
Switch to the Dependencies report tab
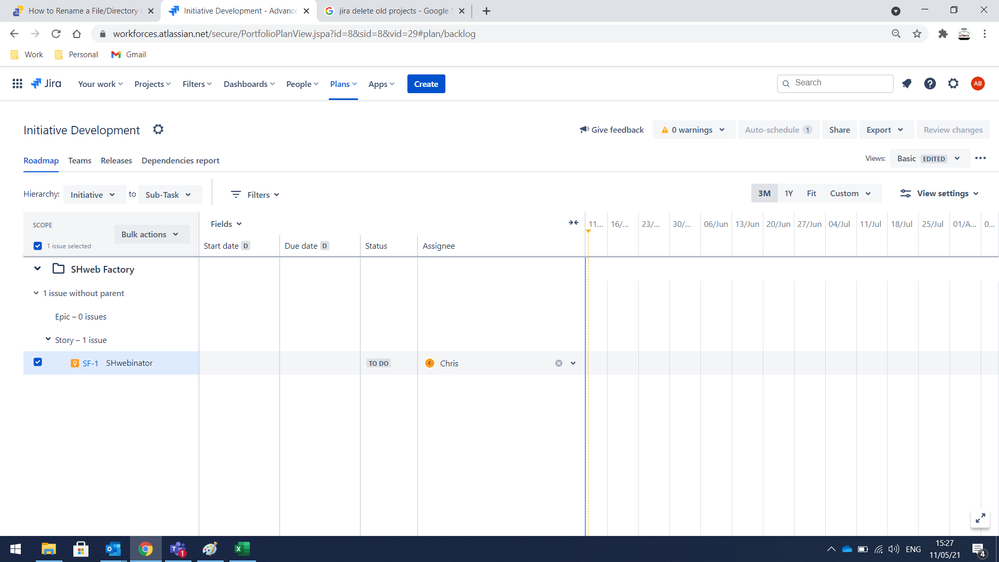pyautogui.click(x=180, y=161)
